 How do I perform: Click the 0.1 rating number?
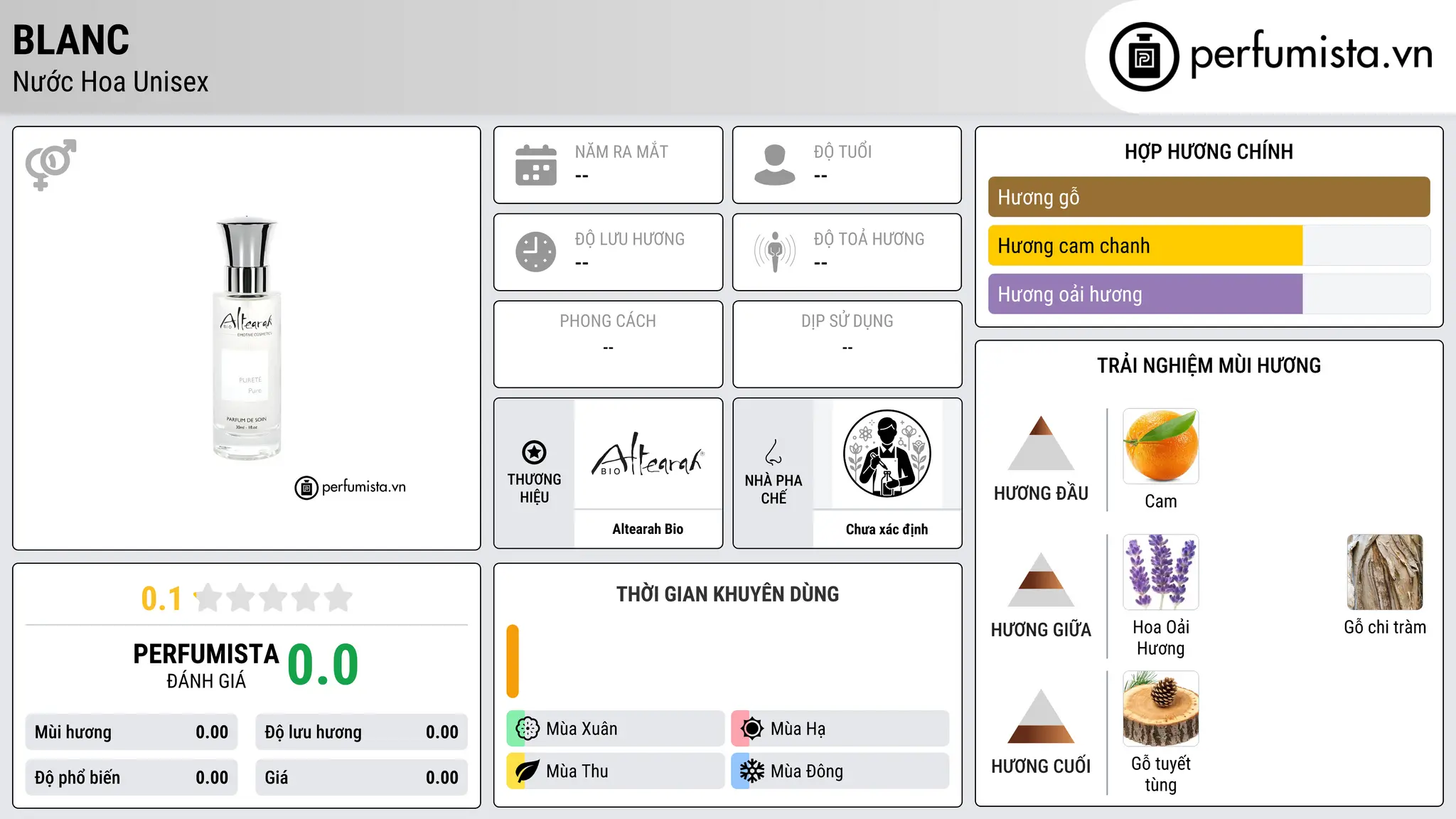(x=161, y=599)
